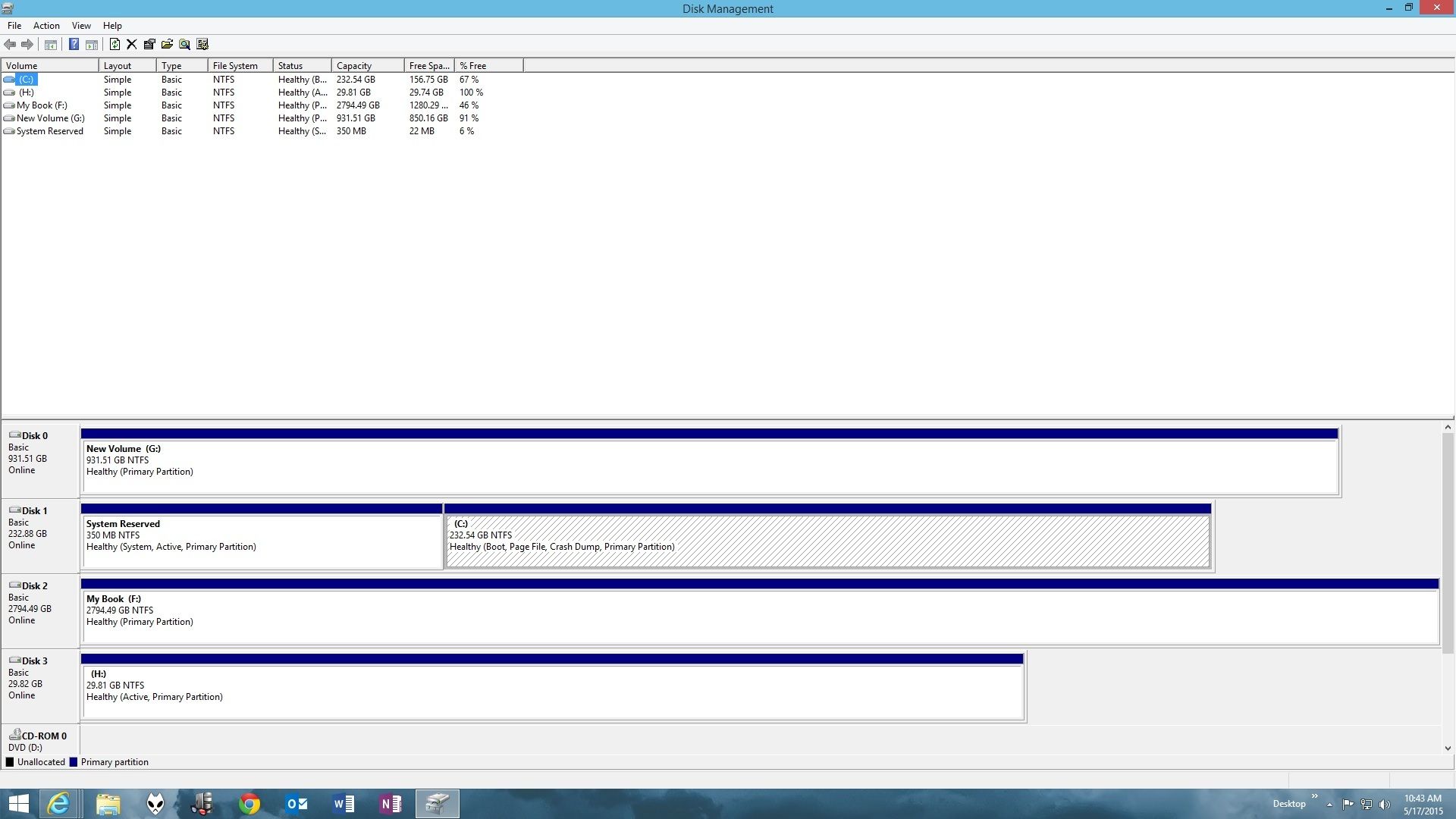Viewport: 1456px width, 819px height.
Task: Select the System Reserved partition block
Action: (x=262, y=536)
